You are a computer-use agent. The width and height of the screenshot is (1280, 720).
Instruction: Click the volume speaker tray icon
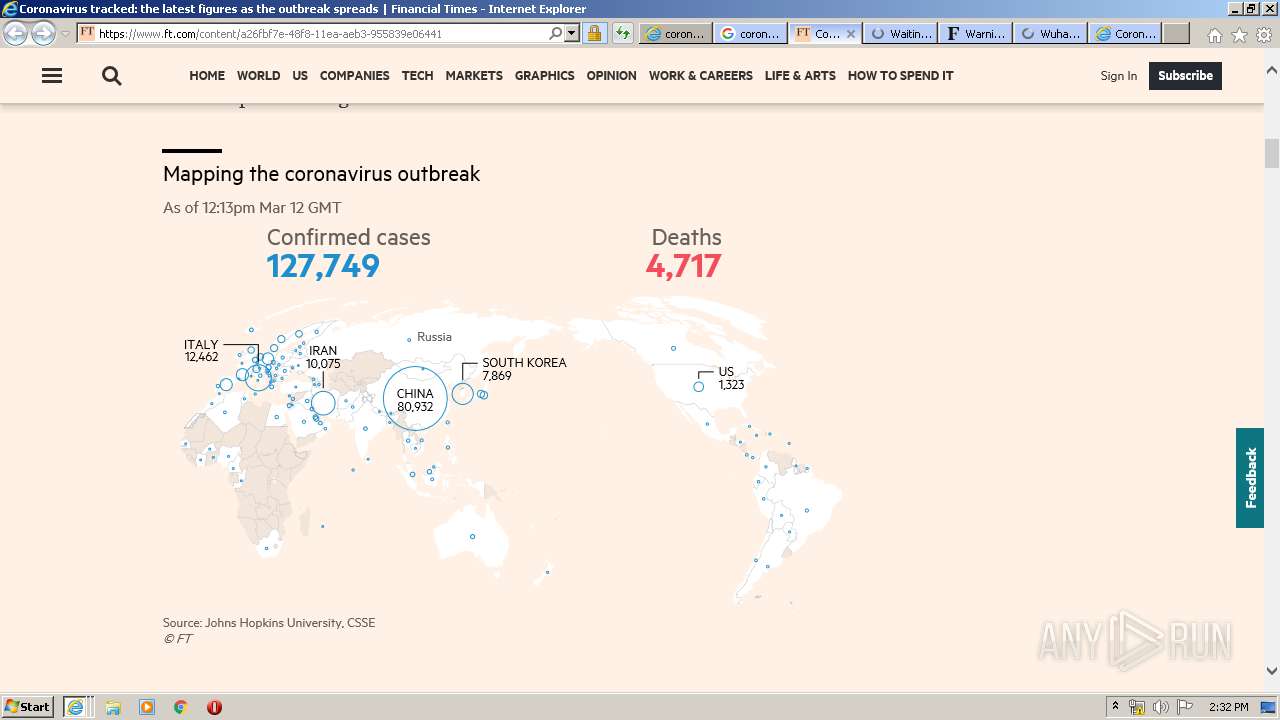click(1161, 707)
